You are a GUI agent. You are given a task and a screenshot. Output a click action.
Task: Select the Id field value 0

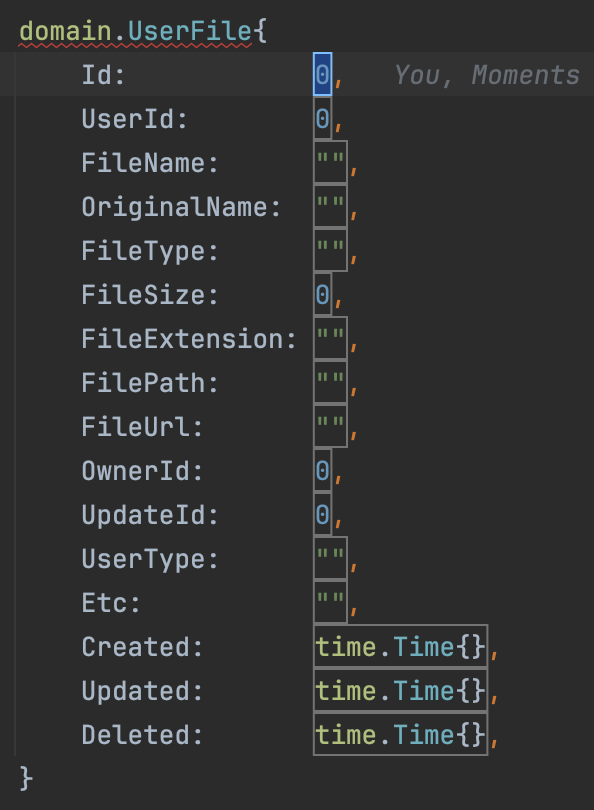[x=322, y=74]
